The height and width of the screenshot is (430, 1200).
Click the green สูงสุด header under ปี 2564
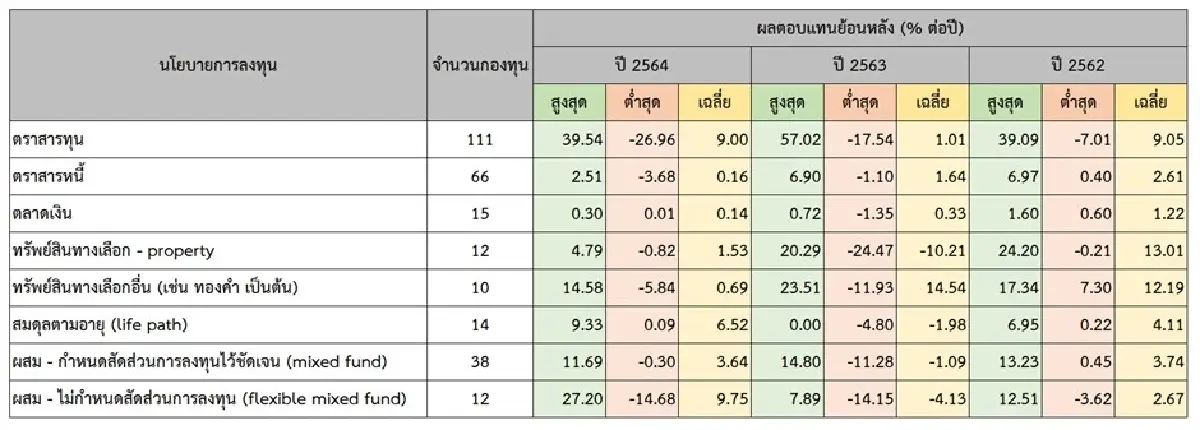(569, 102)
